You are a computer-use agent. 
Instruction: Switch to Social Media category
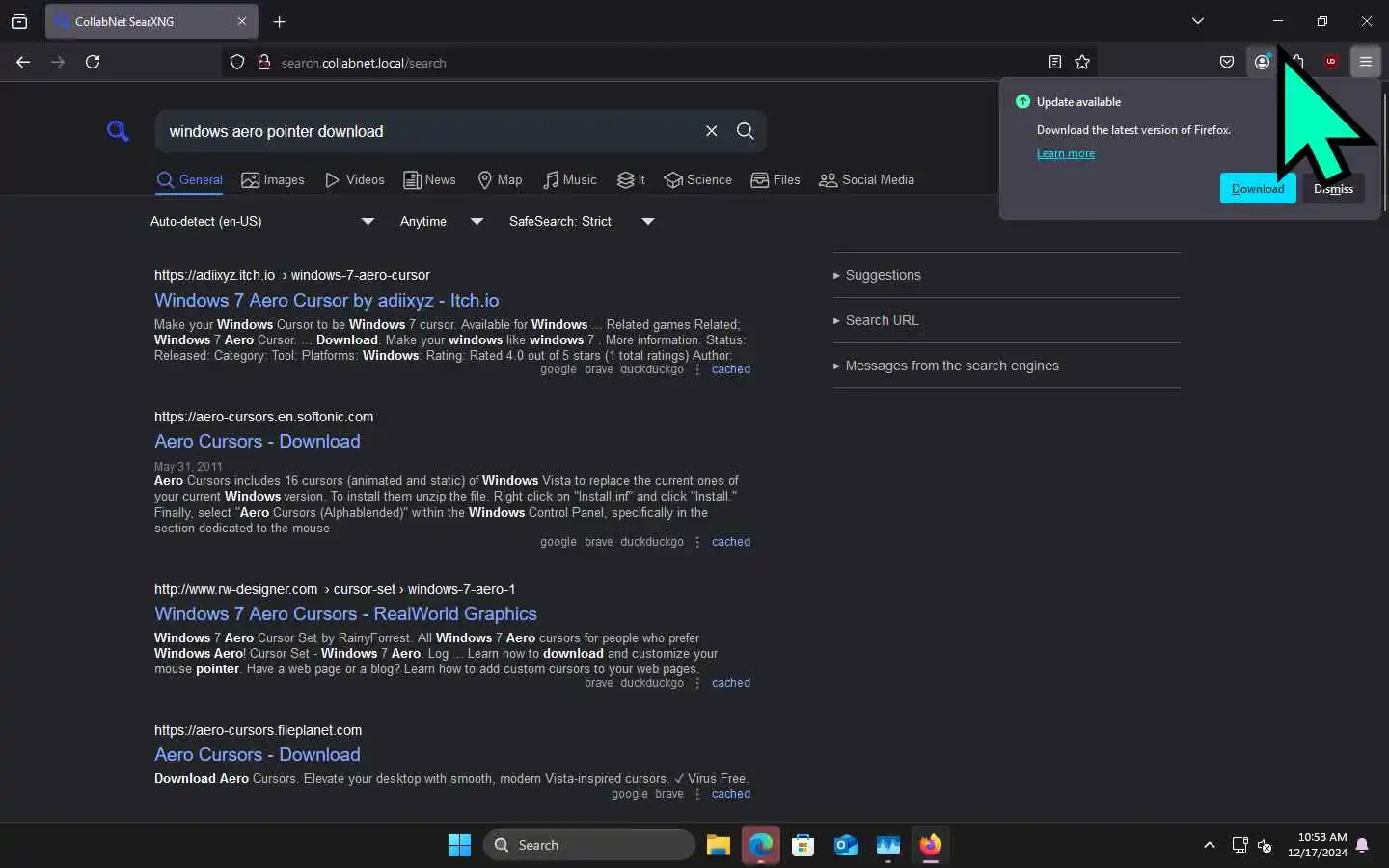tap(866, 180)
